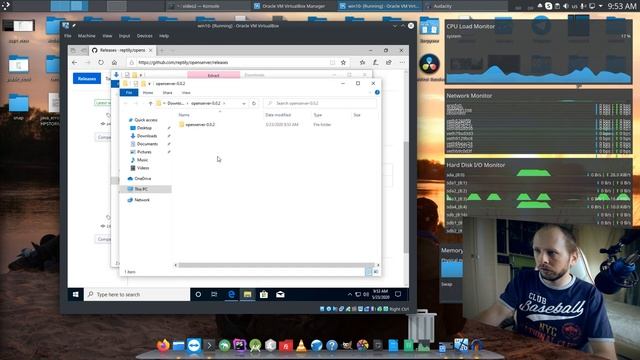This screenshot has width=640, height=360.
Task: Select the Home tab in Explorer ribbon
Action: (x=148, y=93)
